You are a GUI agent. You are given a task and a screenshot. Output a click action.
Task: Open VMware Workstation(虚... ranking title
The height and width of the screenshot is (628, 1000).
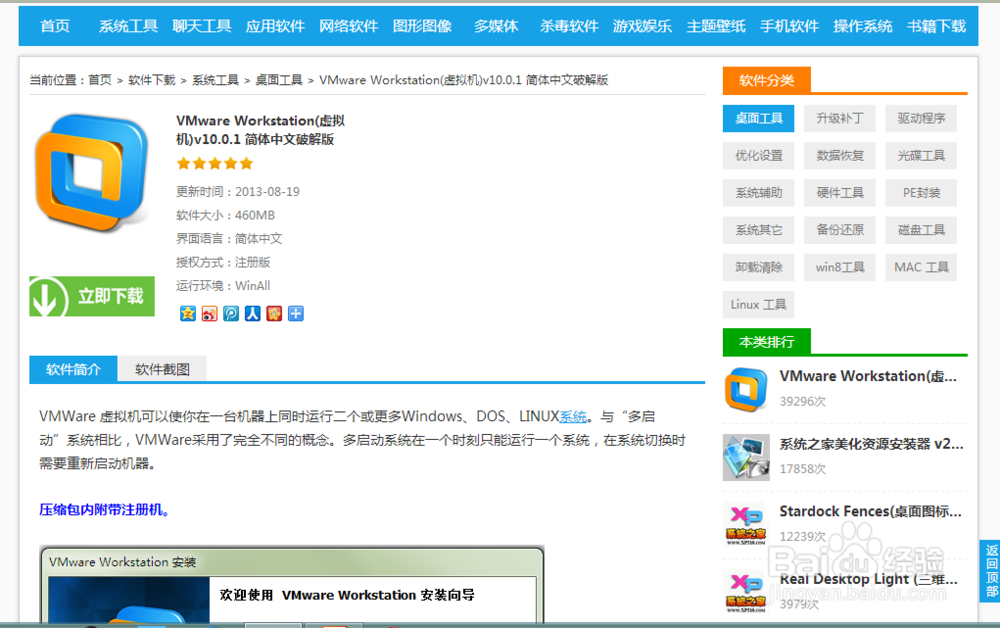click(x=868, y=376)
